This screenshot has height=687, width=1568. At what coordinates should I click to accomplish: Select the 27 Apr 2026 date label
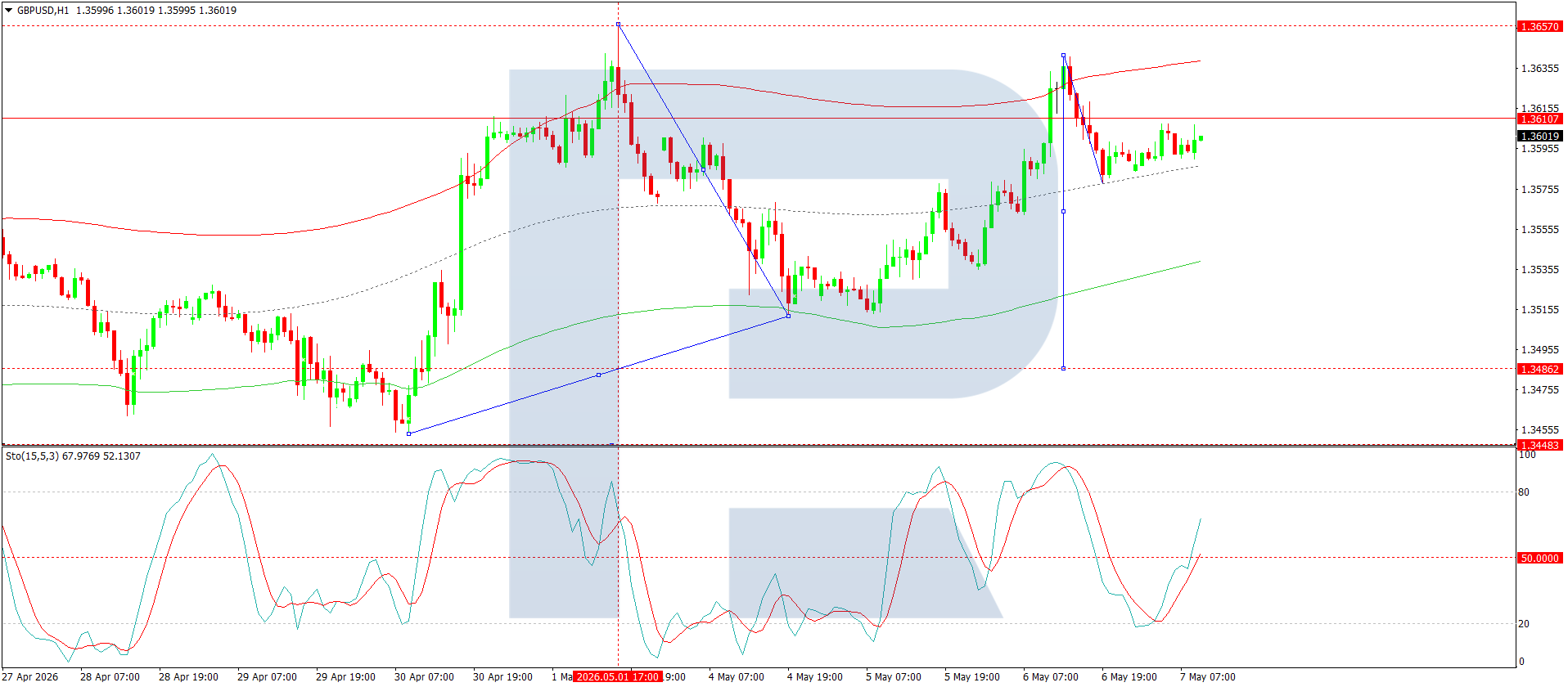(x=31, y=677)
